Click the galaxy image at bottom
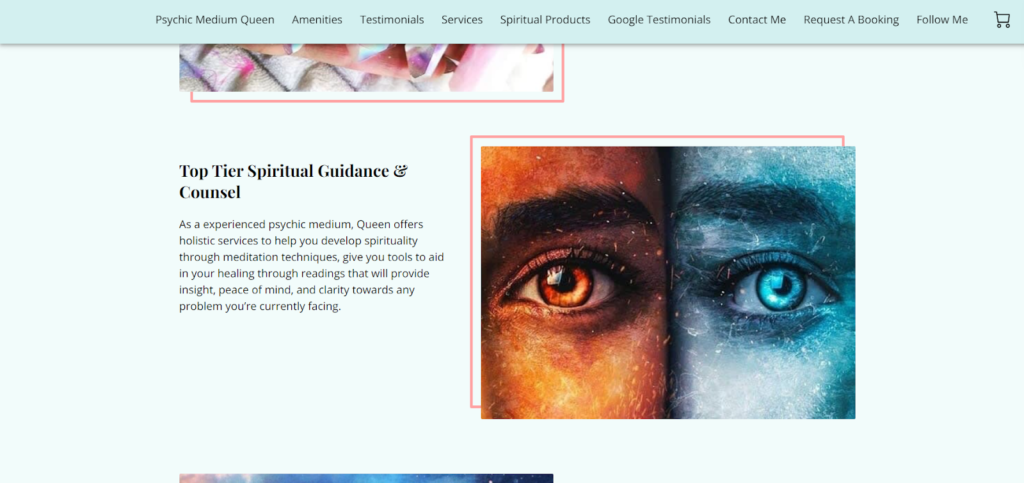The width and height of the screenshot is (1024, 483). tap(366, 478)
